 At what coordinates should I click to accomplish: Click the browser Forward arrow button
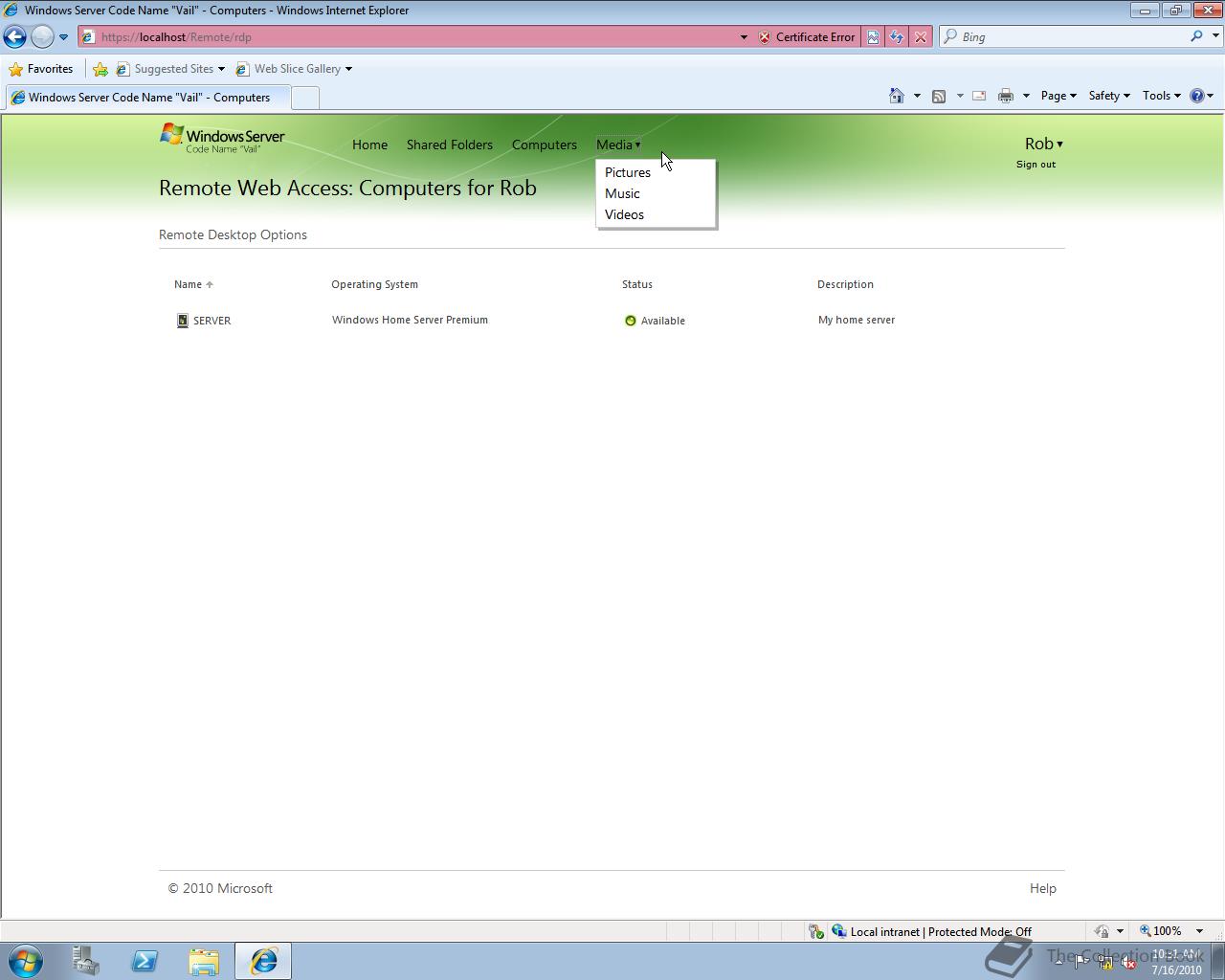[x=42, y=36]
